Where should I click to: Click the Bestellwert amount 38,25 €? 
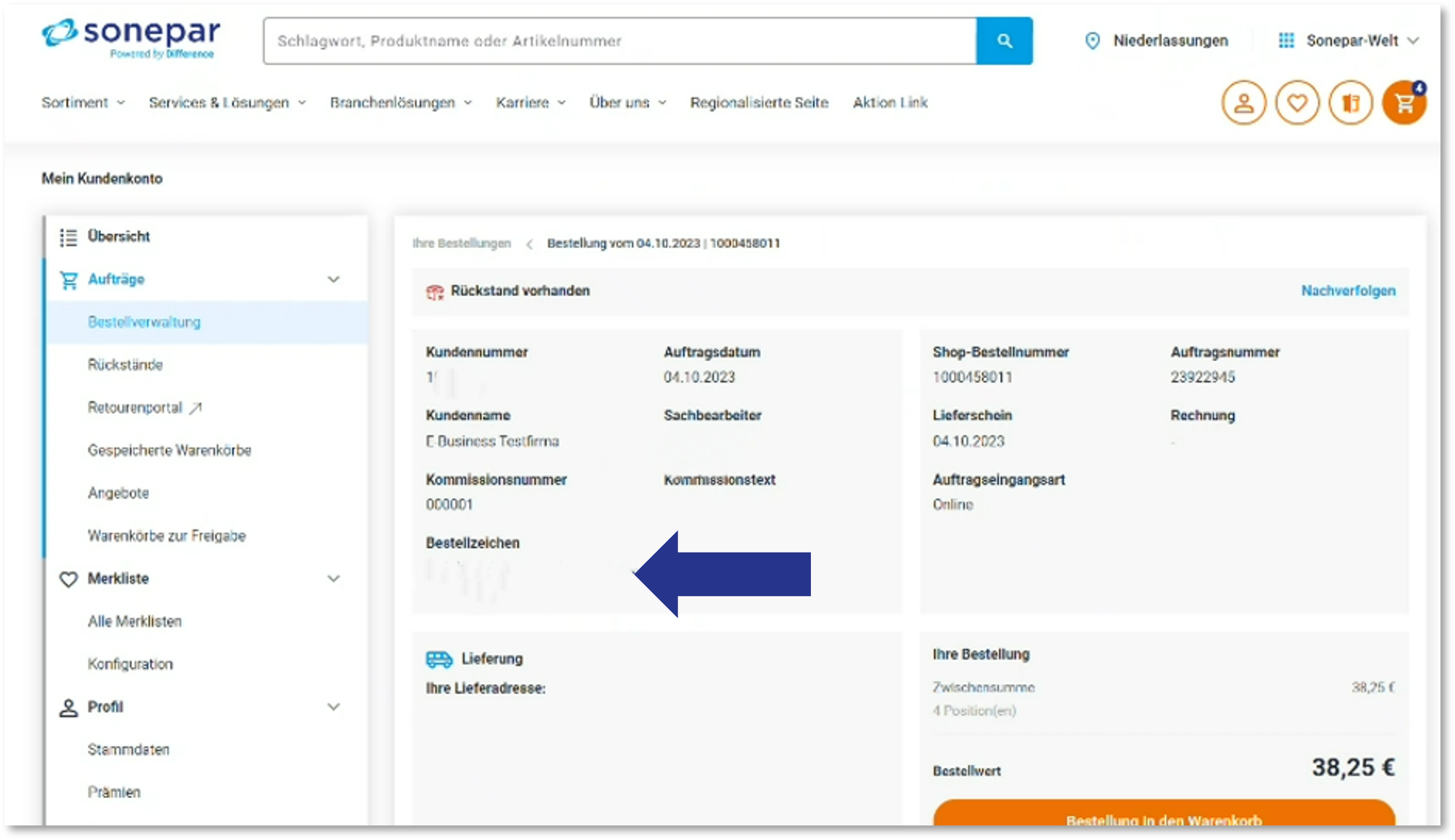click(x=1353, y=768)
